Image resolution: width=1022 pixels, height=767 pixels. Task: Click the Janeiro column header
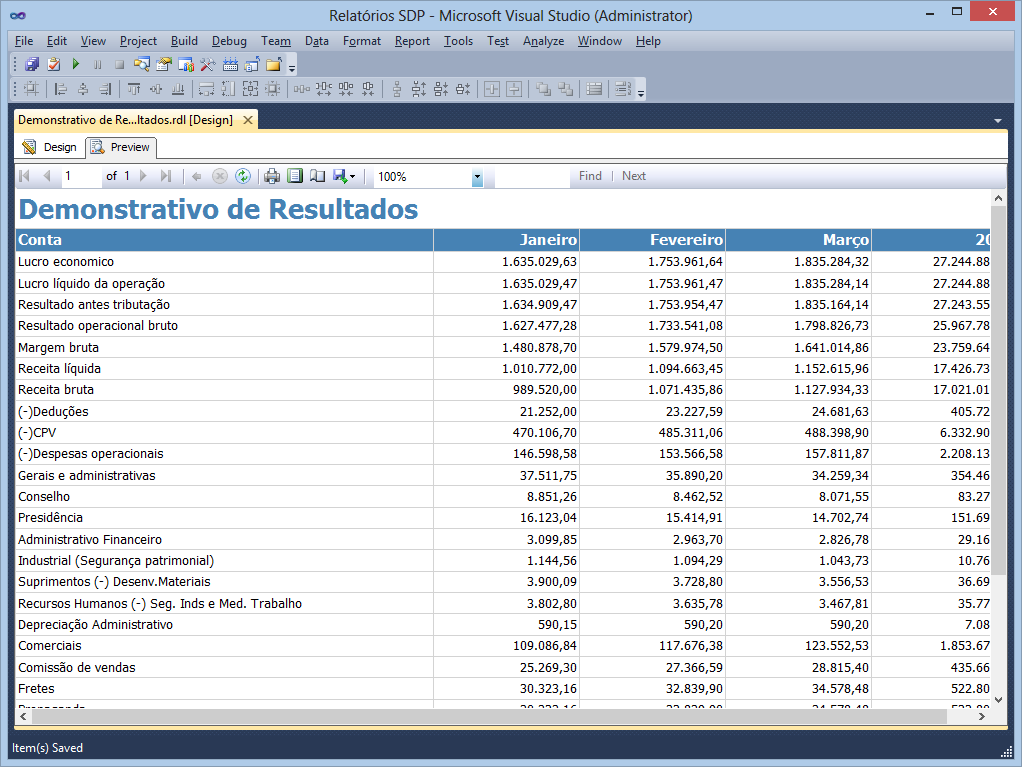(x=506, y=240)
